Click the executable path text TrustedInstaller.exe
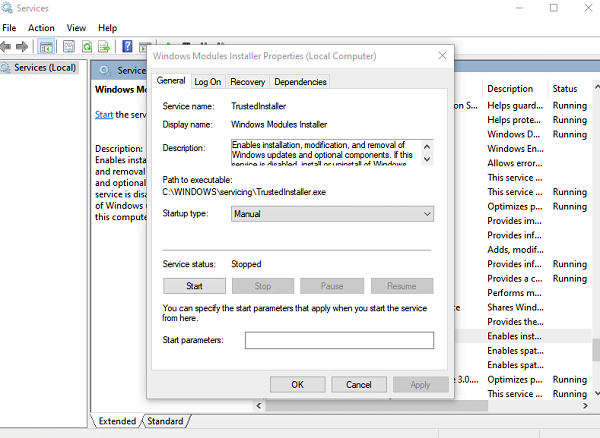This screenshot has width=600, height=438. coord(244,192)
